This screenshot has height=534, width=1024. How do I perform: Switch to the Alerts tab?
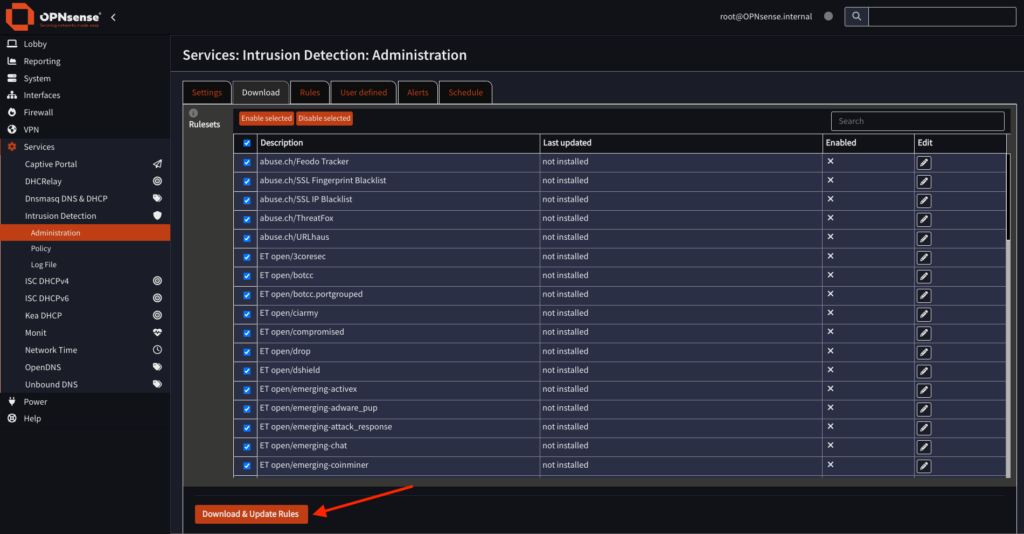[417, 93]
